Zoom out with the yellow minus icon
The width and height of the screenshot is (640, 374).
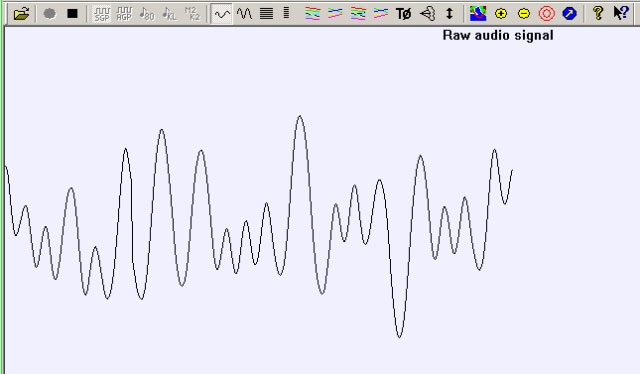click(524, 14)
